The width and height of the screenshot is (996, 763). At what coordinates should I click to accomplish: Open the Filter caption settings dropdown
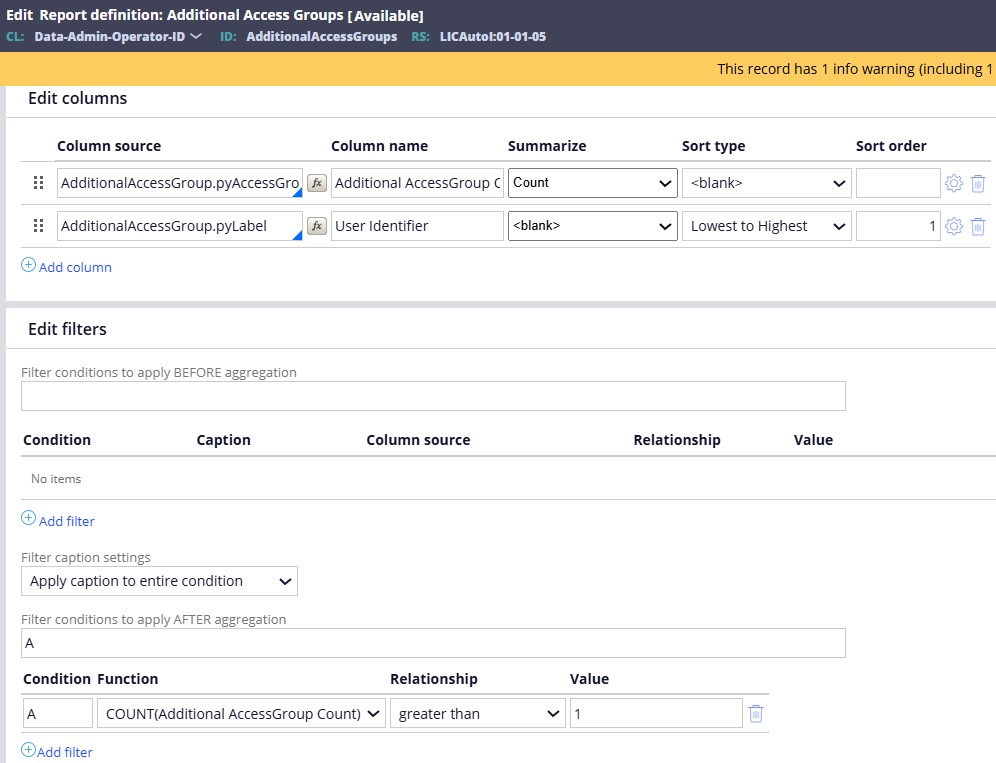[159, 581]
